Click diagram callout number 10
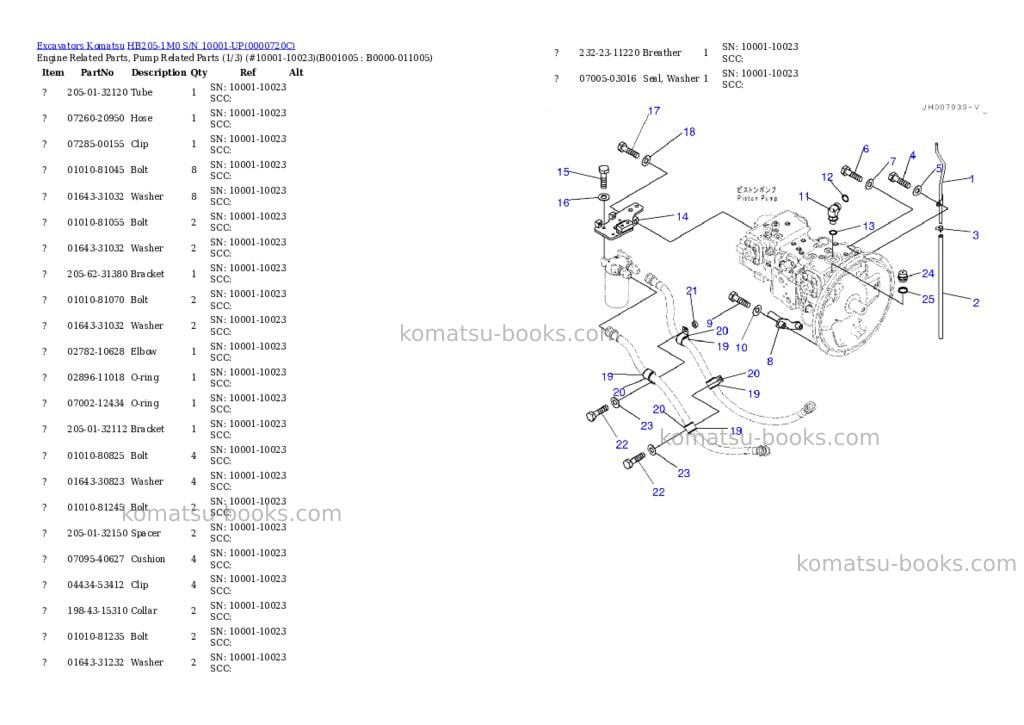Image resolution: width=1024 pixels, height=725 pixels. (x=741, y=347)
